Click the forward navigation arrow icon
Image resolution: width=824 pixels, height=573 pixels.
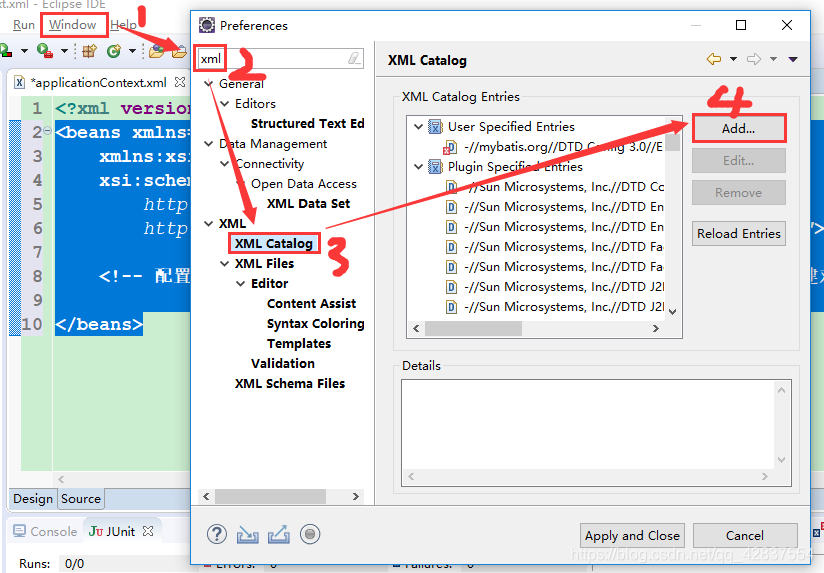754,59
